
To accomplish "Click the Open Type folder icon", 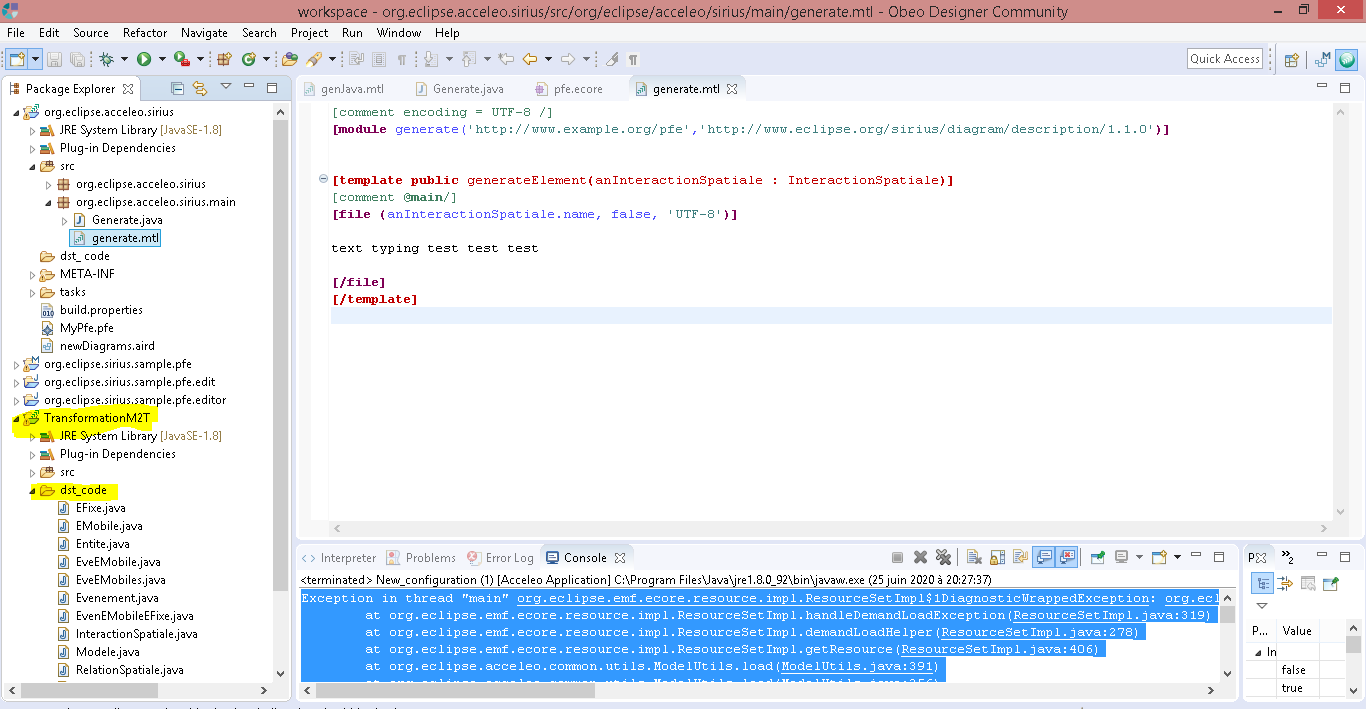I will 290,59.
